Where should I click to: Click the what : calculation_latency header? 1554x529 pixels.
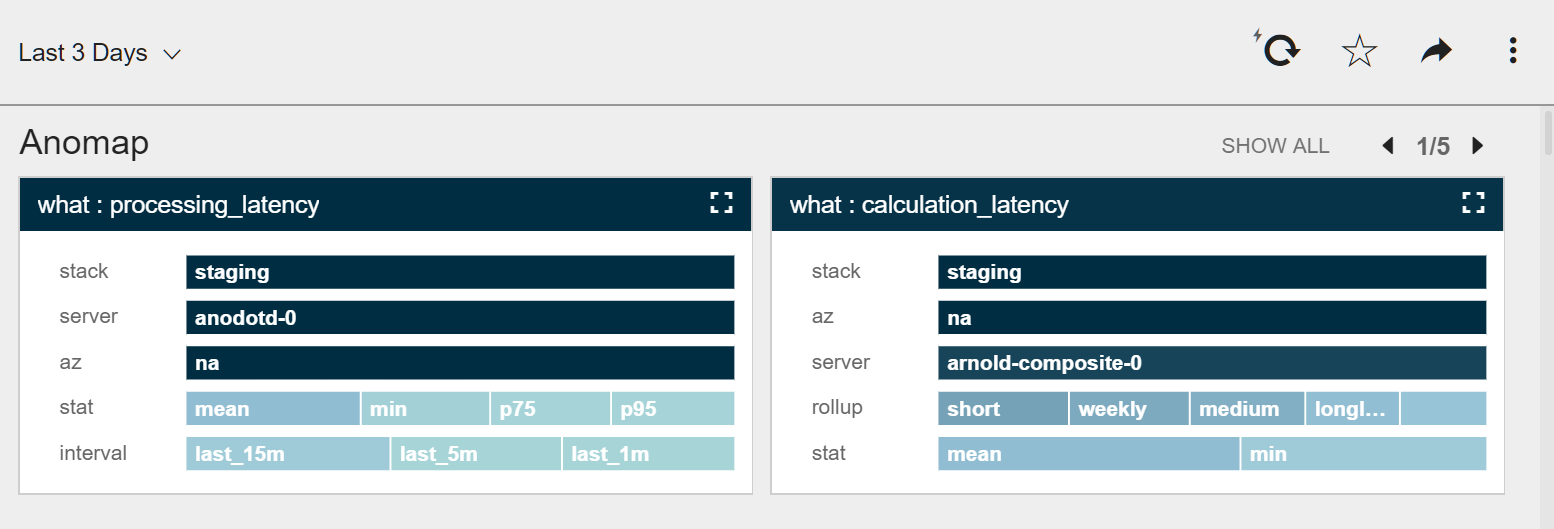coord(929,205)
